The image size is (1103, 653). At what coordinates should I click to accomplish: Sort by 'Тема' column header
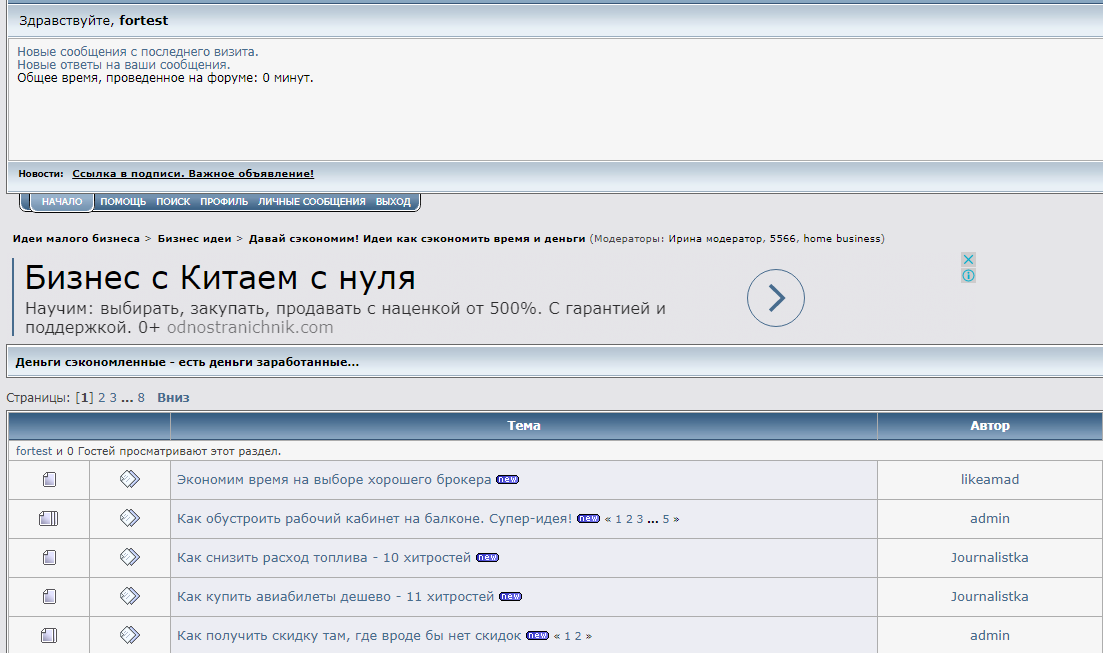click(x=524, y=426)
